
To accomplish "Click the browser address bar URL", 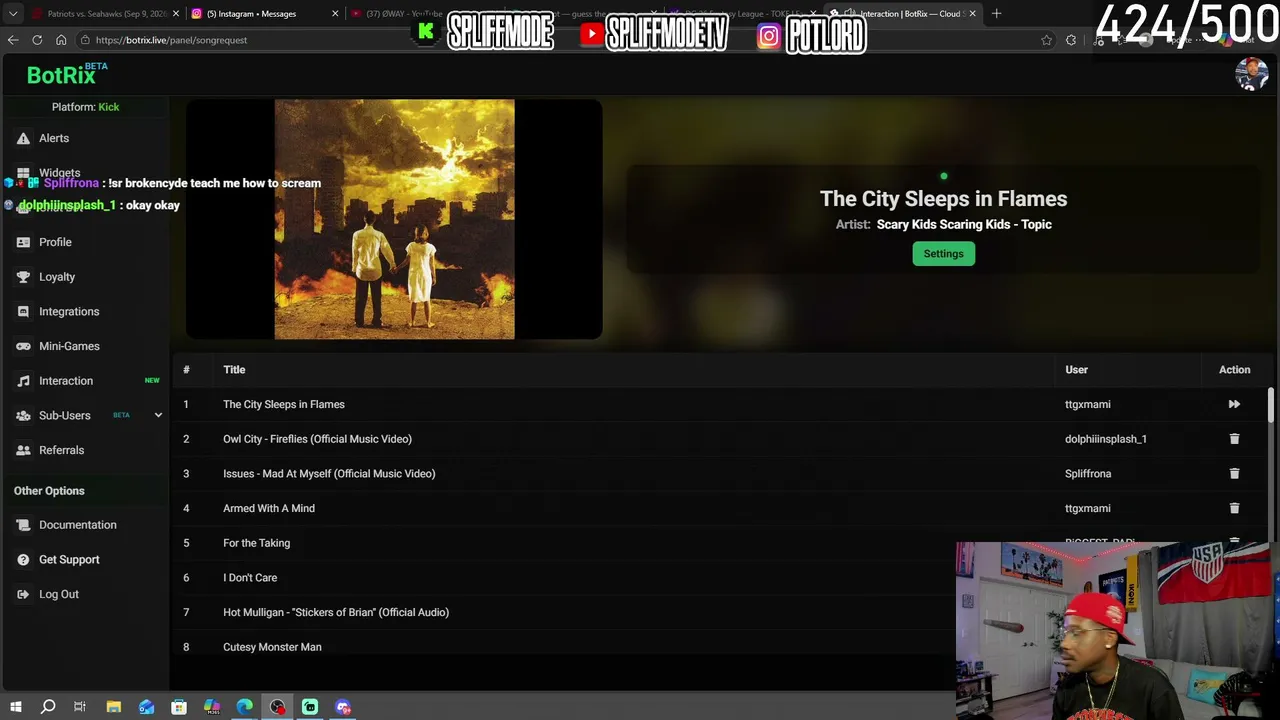I will [171, 40].
